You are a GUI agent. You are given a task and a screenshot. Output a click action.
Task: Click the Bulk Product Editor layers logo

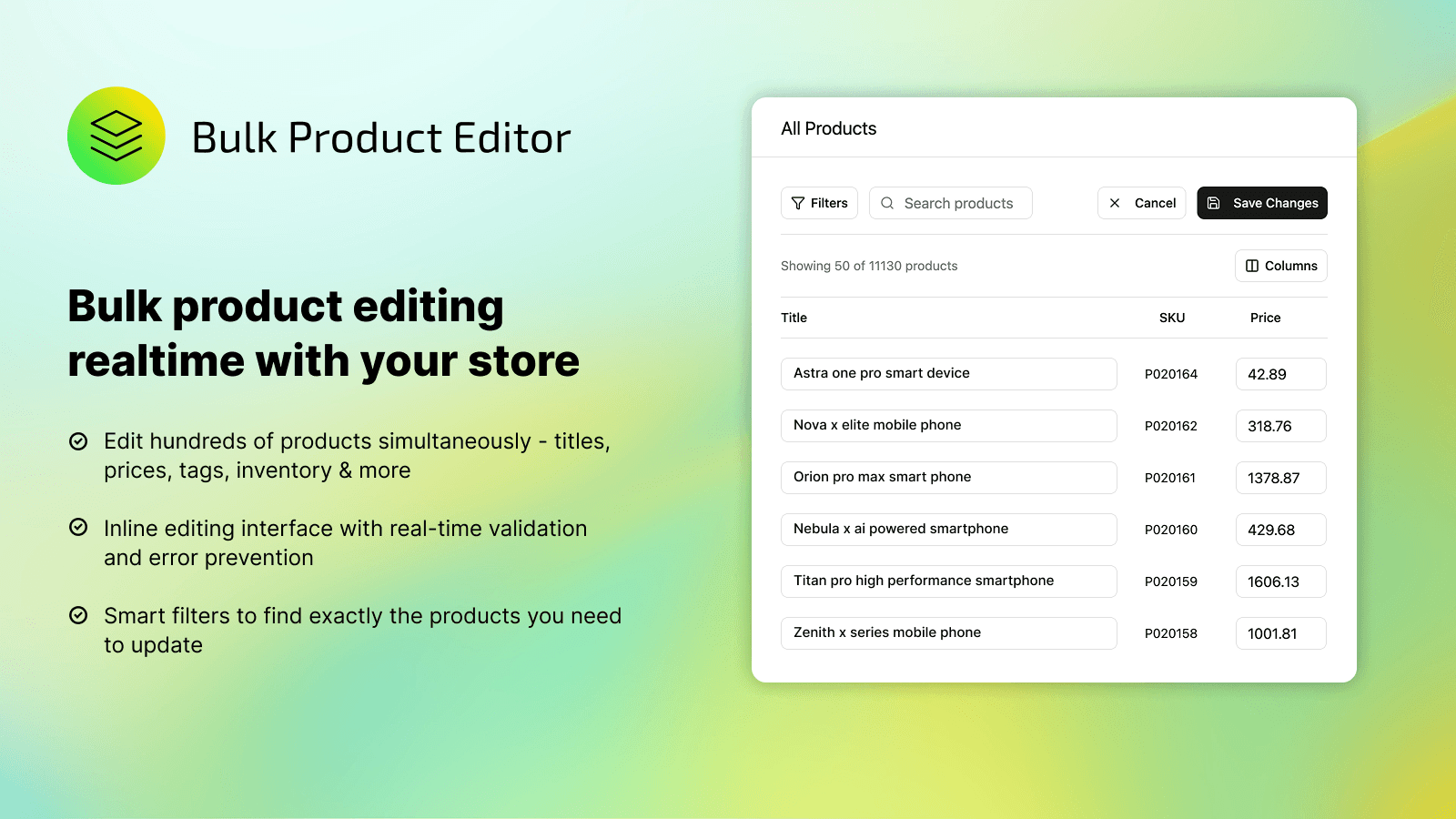[116, 136]
